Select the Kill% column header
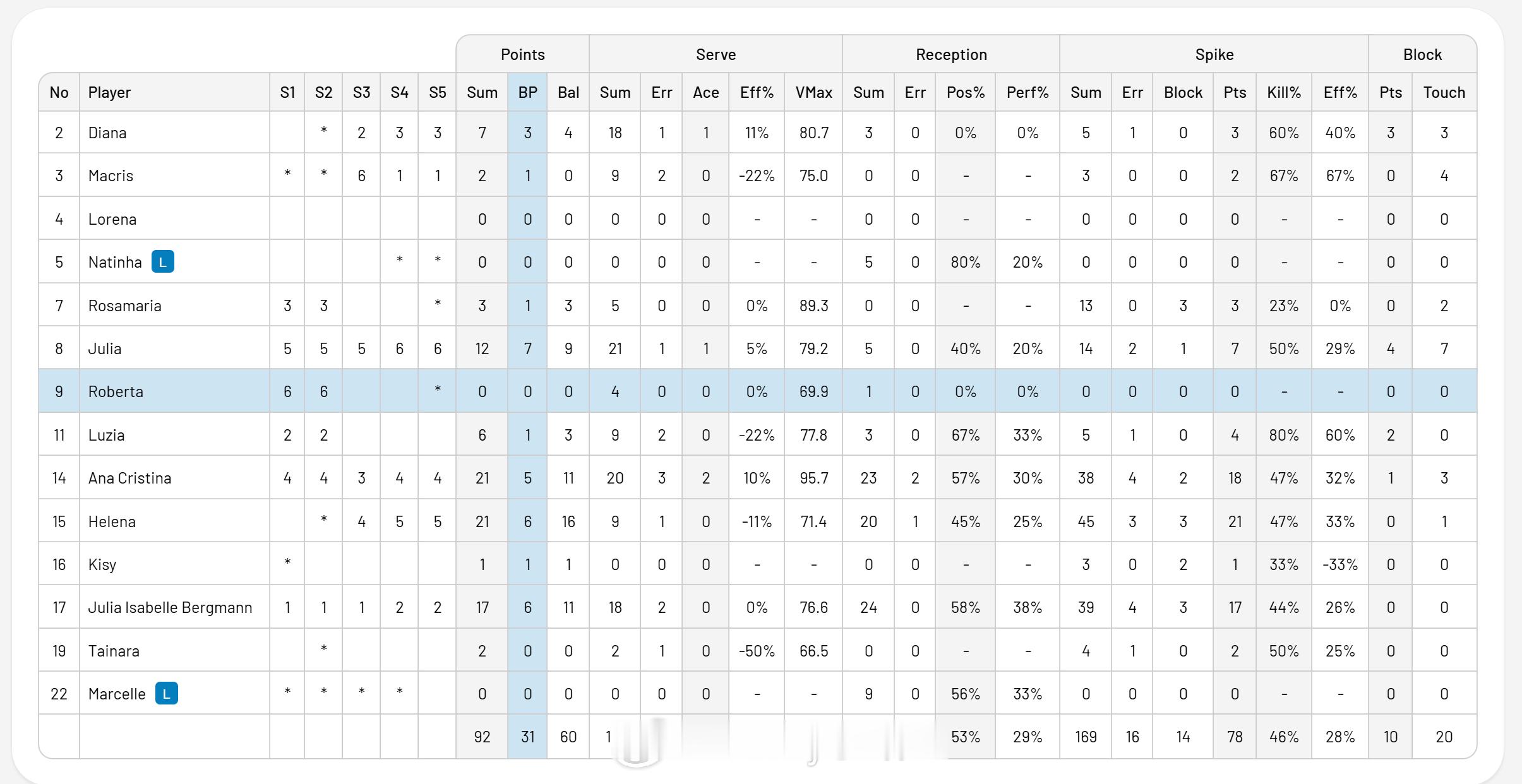 (1284, 92)
